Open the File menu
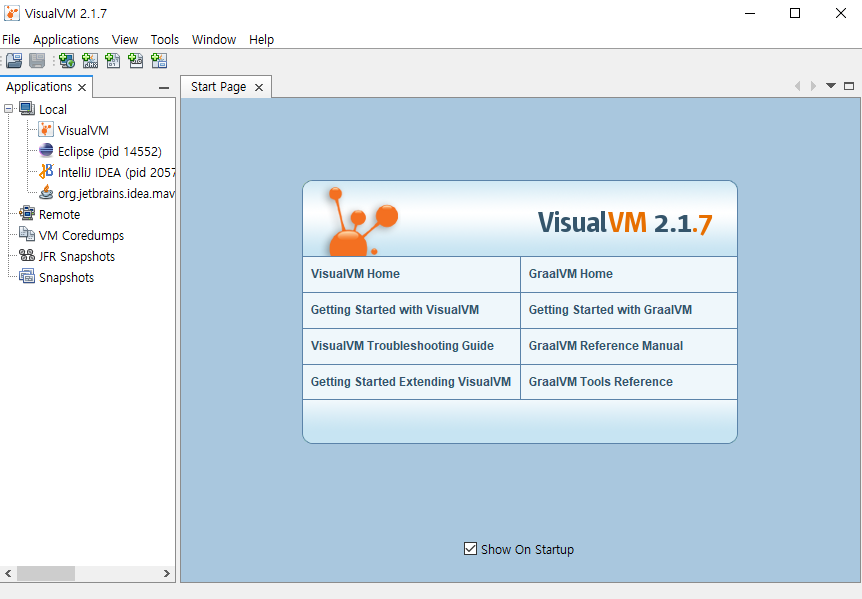 [x=11, y=40]
